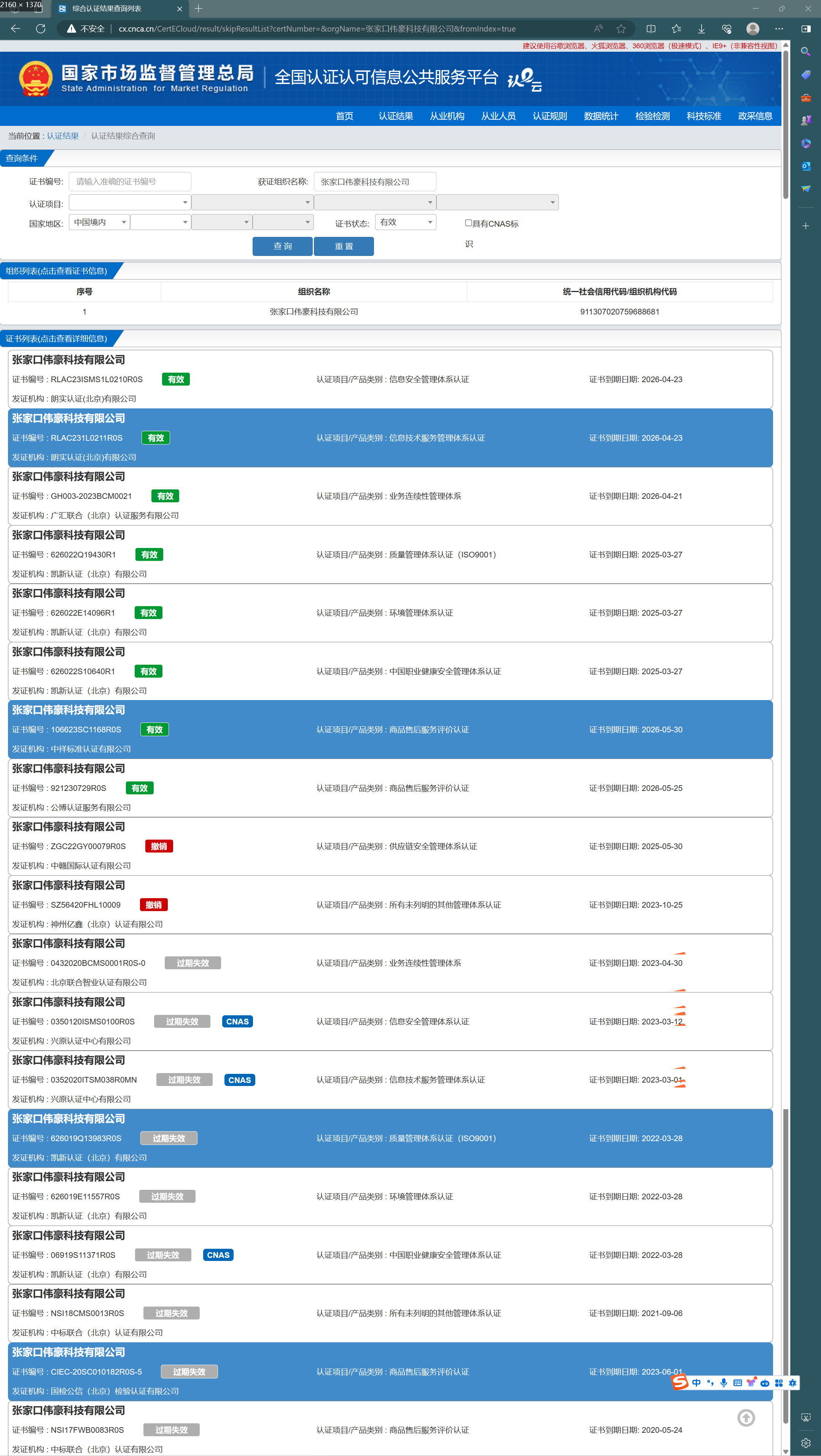Image resolution: width=821 pixels, height=1456 pixels.
Task: Click the browser address bar URL
Action: pos(317,29)
